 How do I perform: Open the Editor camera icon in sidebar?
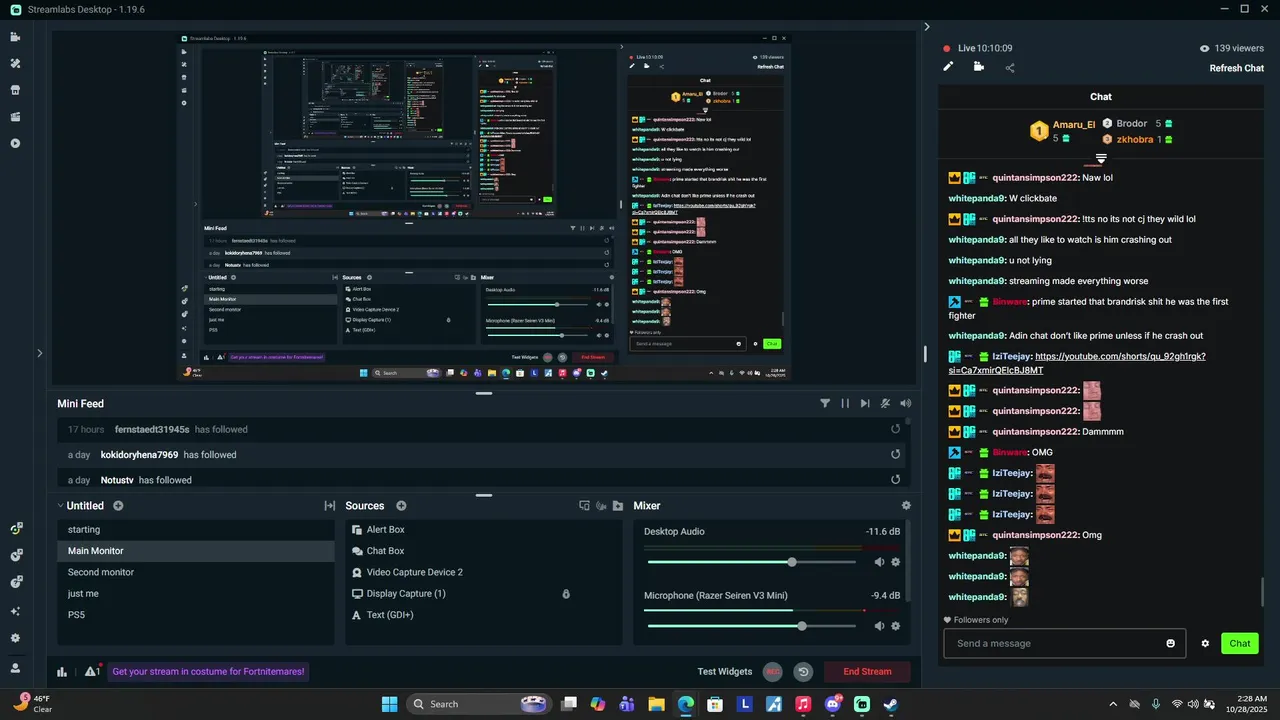click(x=15, y=37)
